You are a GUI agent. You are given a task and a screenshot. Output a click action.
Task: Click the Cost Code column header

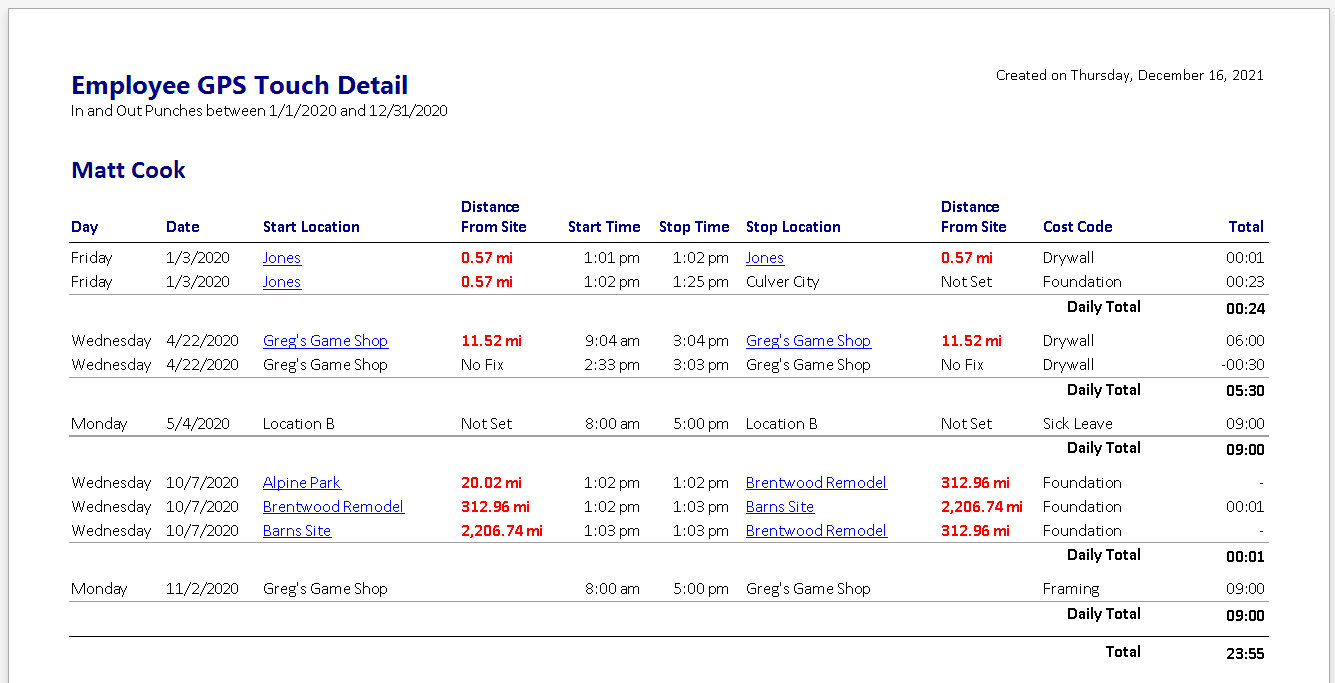(x=1077, y=227)
